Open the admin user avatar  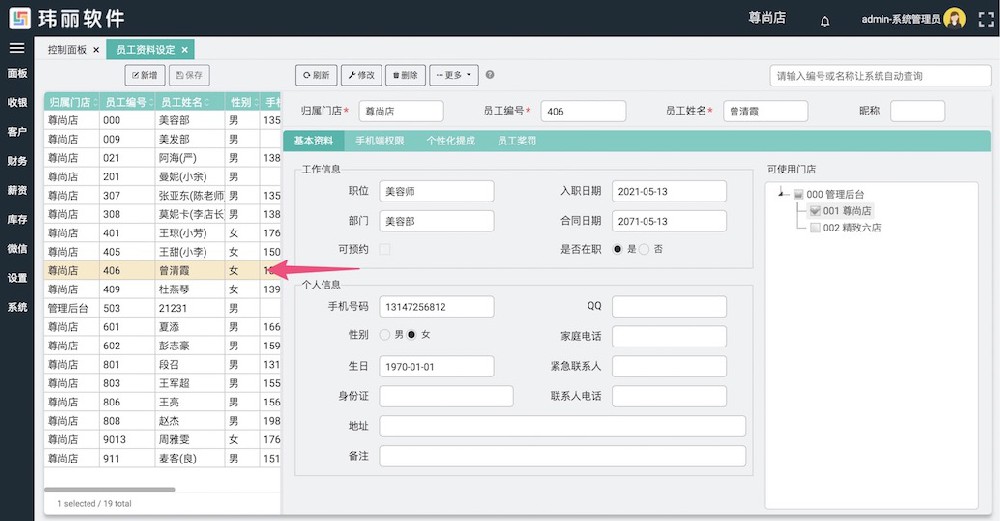pyautogui.click(x=955, y=19)
